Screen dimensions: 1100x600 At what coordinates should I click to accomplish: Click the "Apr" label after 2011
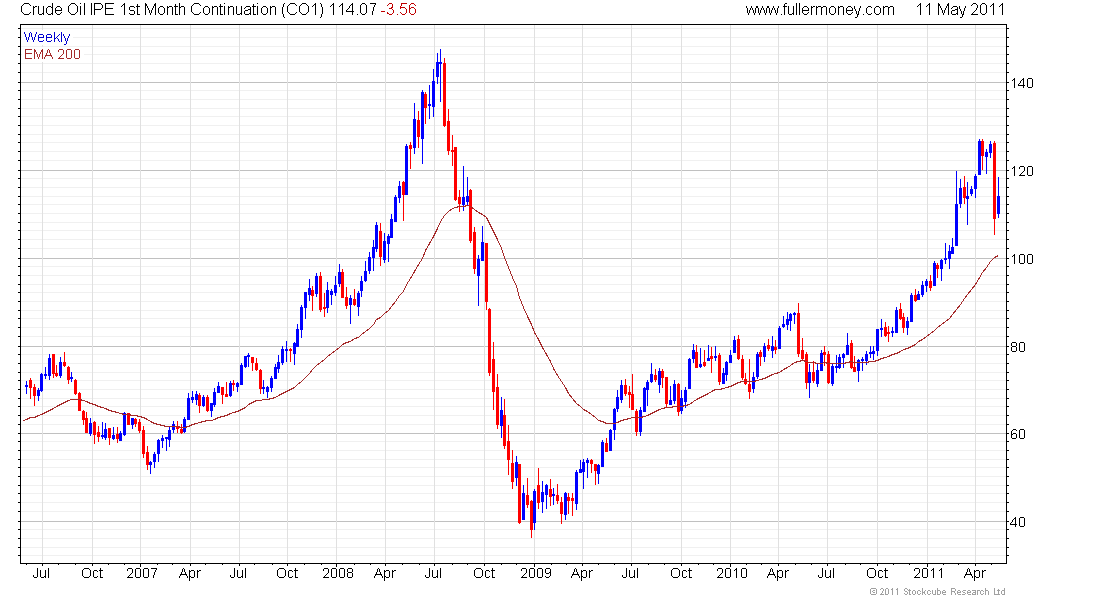(x=974, y=573)
